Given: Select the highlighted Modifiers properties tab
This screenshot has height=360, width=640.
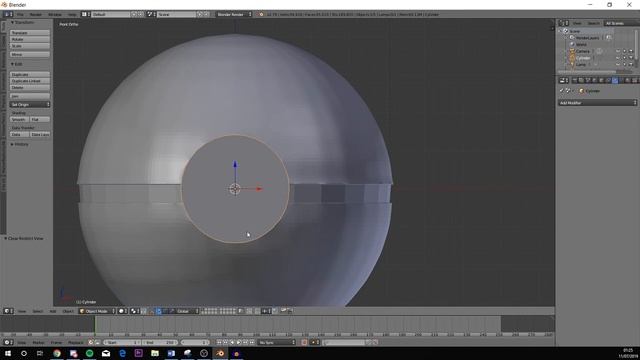Looking at the screenshot, I should coord(615,80).
